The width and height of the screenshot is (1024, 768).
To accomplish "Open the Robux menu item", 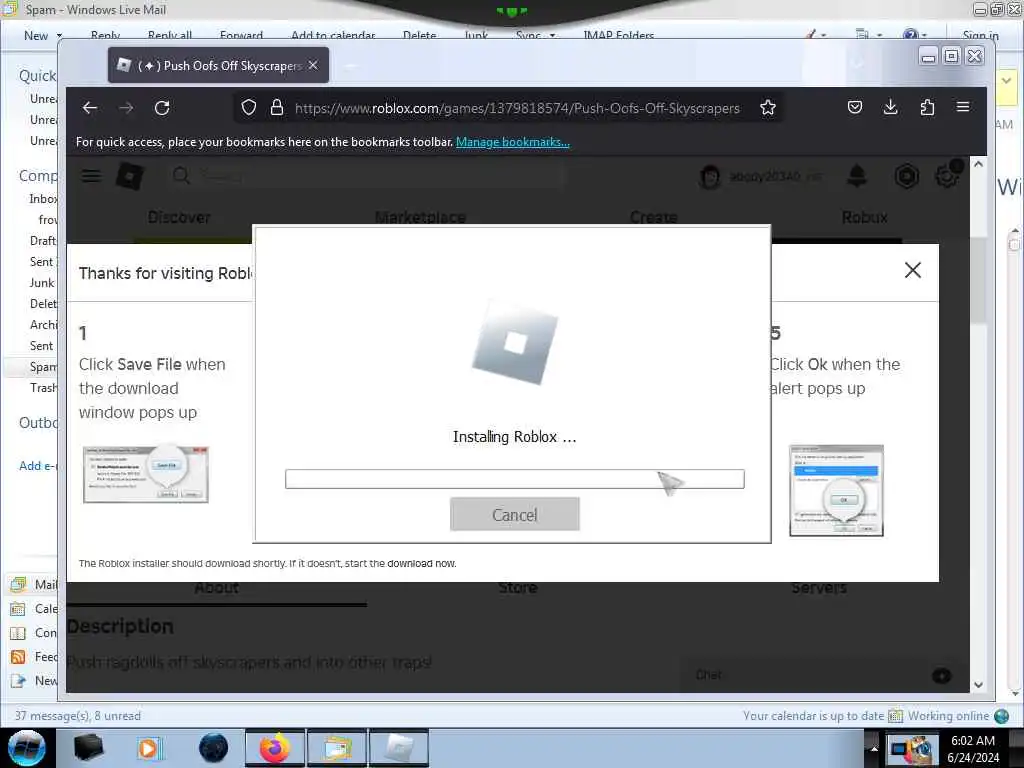I will pos(865,217).
